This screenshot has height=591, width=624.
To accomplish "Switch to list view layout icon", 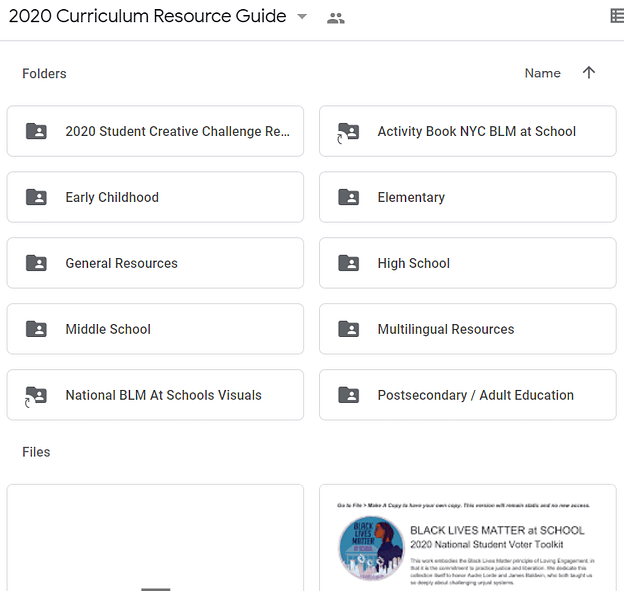I will tap(616, 16).
